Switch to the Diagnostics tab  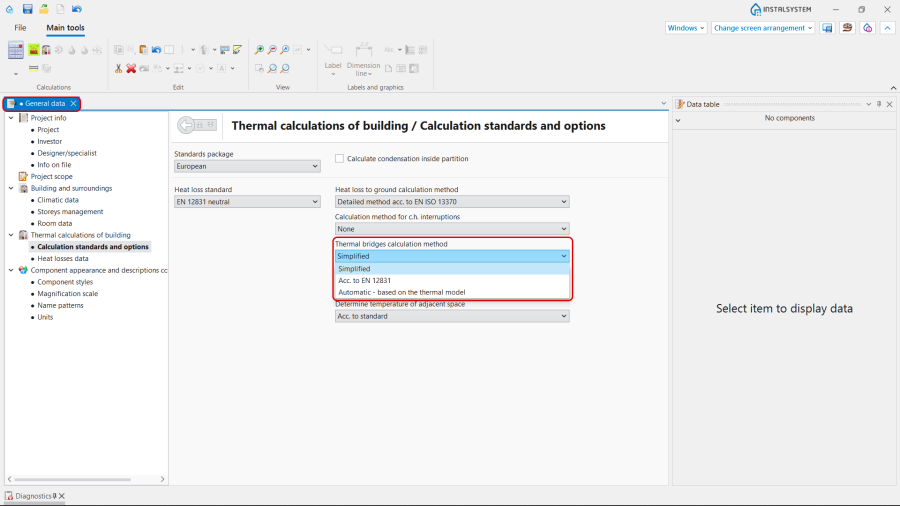click(34, 496)
